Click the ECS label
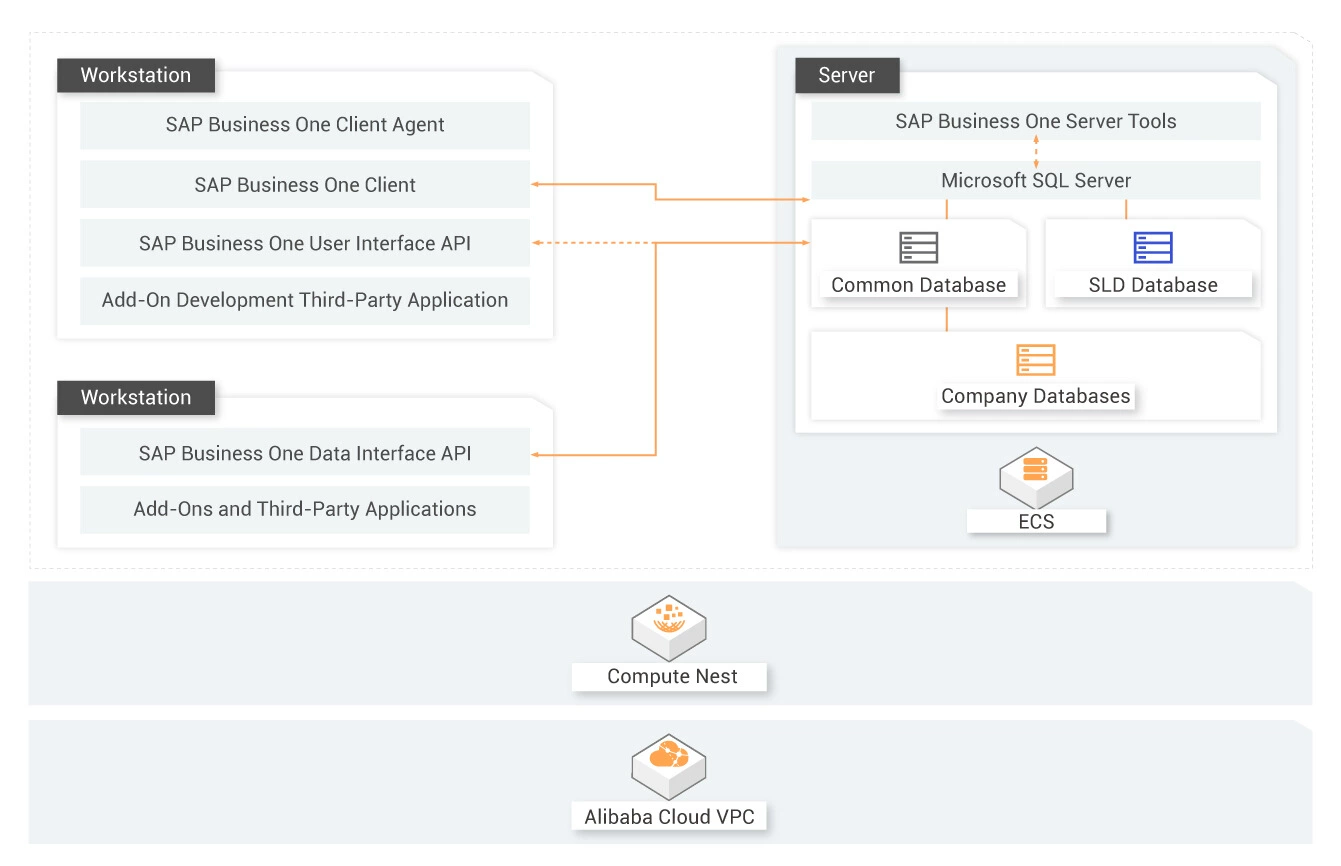The height and width of the screenshot is (866, 1341). 1036,521
